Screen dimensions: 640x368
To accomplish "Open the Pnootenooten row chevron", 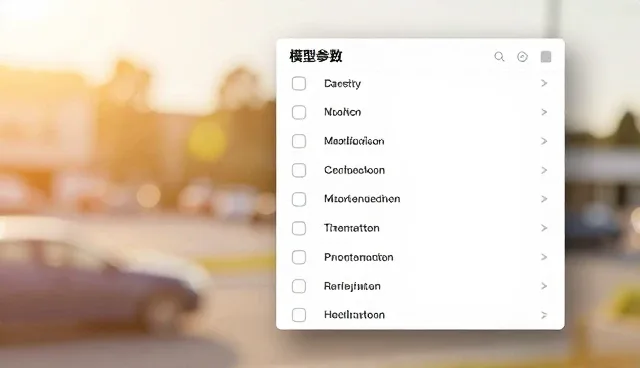I will point(544,257).
